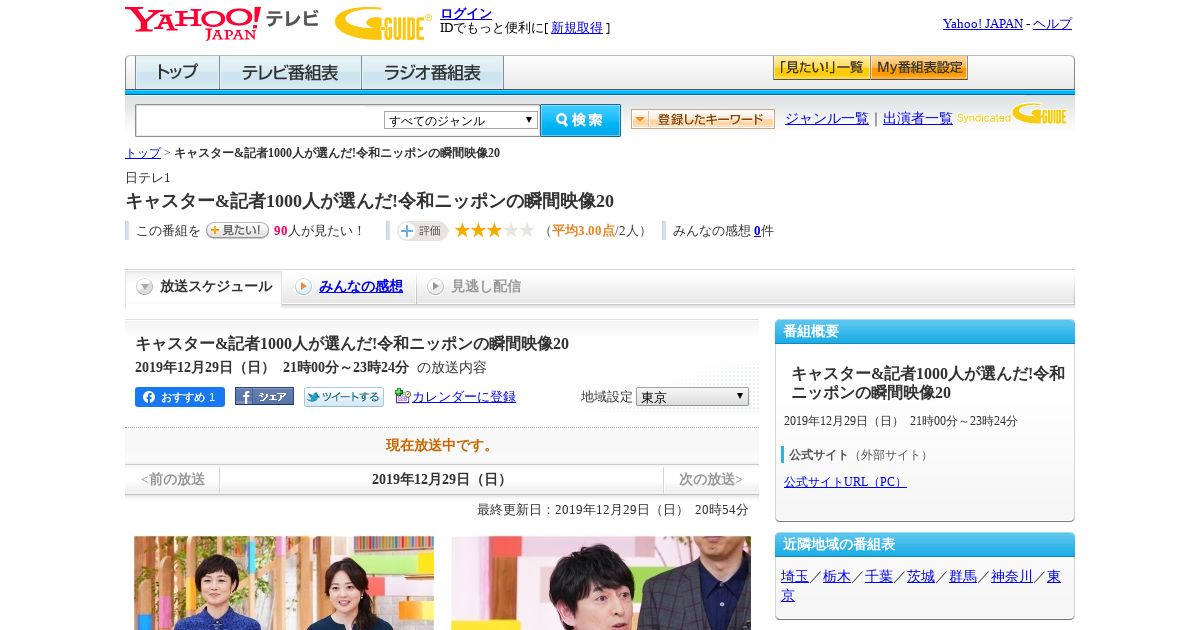
Task: Click the 最終更新日 timestamp text
Action: 613,510
